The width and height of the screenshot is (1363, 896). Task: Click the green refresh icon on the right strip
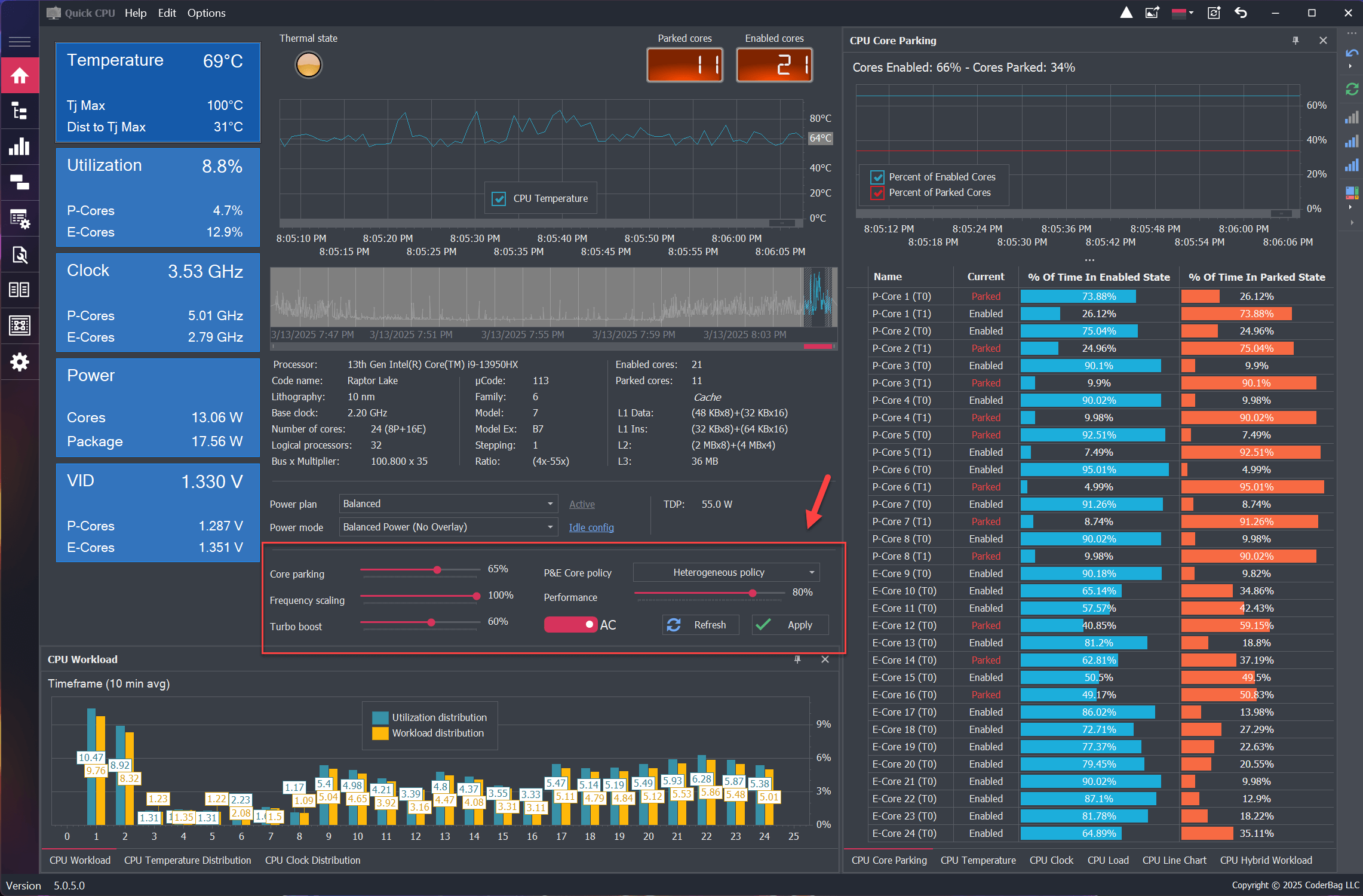click(x=1352, y=89)
